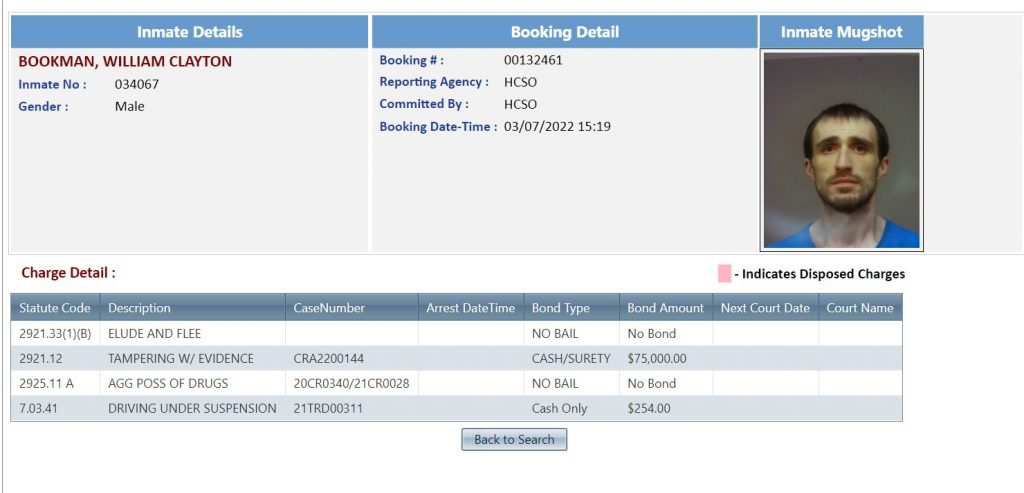Click the Bond Amount column header
This screenshot has height=493, width=1024.
click(x=666, y=308)
